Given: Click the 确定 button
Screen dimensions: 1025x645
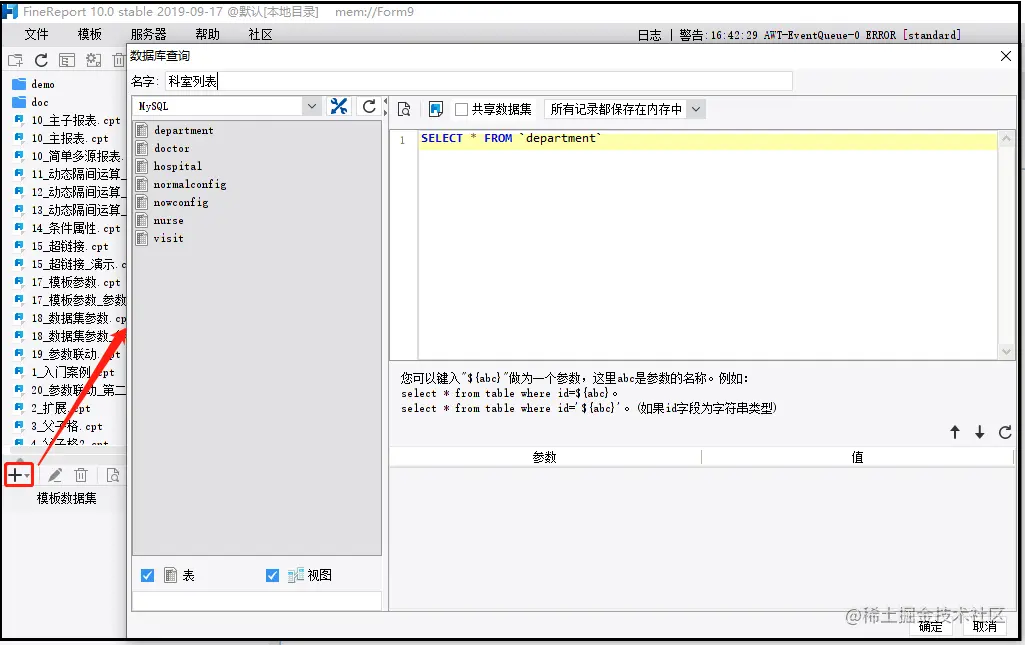Looking at the screenshot, I should [930, 626].
